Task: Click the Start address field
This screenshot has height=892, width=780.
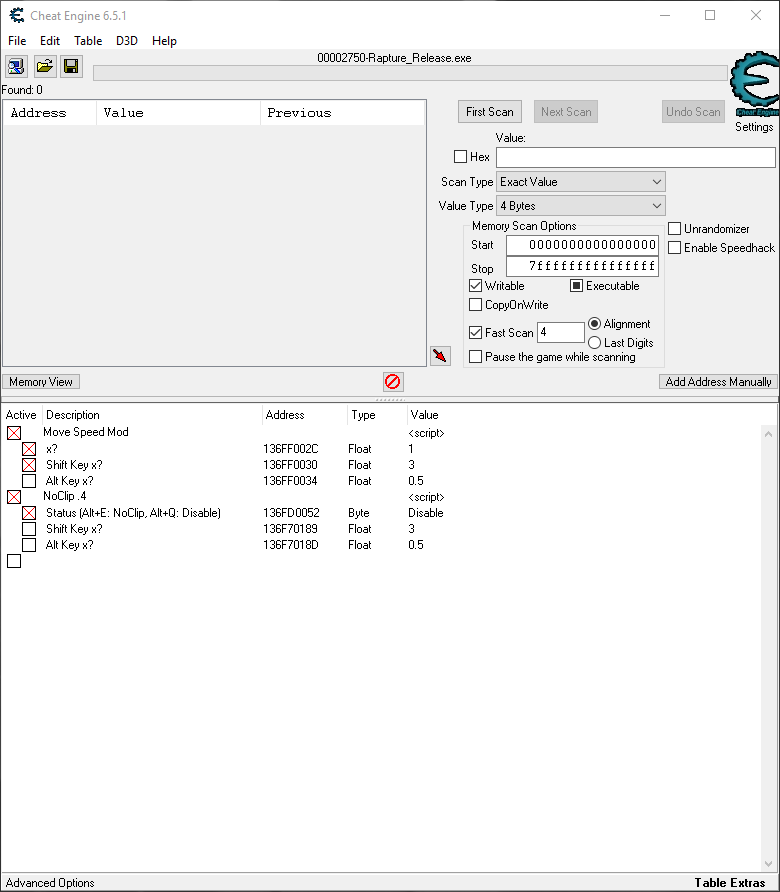Action: click(583, 245)
